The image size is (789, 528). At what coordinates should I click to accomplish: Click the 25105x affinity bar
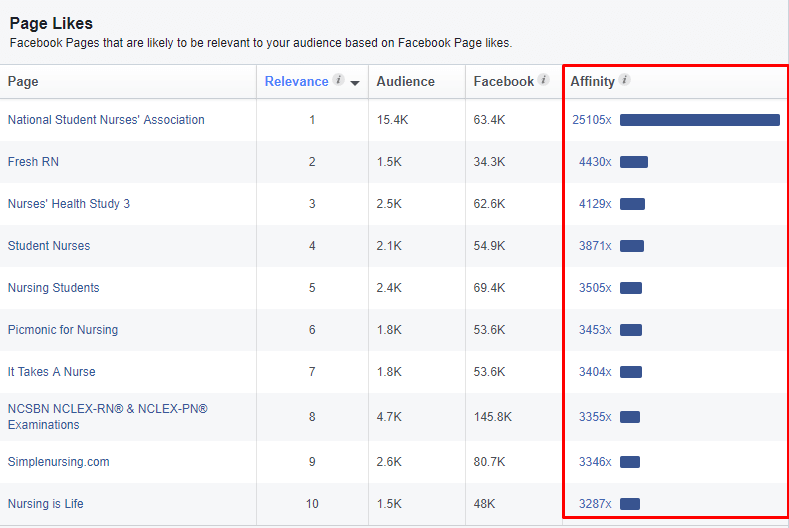700,120
